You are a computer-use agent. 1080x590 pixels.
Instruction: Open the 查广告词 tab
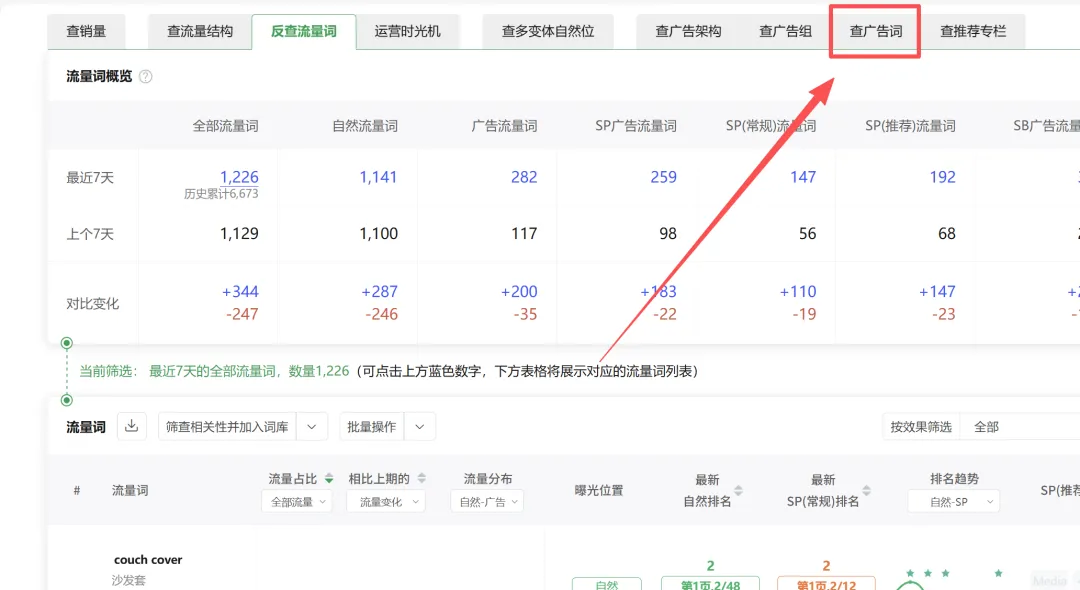[x=875, y=32]
